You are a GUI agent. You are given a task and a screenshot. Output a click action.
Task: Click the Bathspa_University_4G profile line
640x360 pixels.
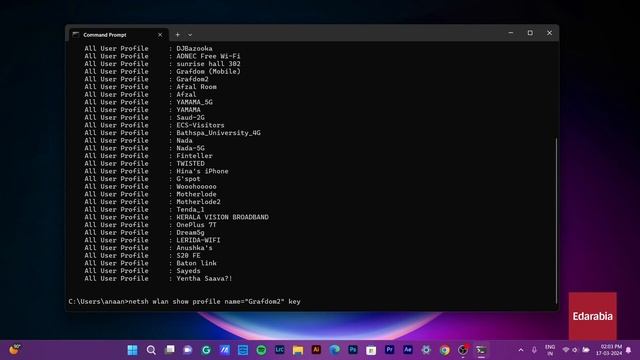point(173,133)
